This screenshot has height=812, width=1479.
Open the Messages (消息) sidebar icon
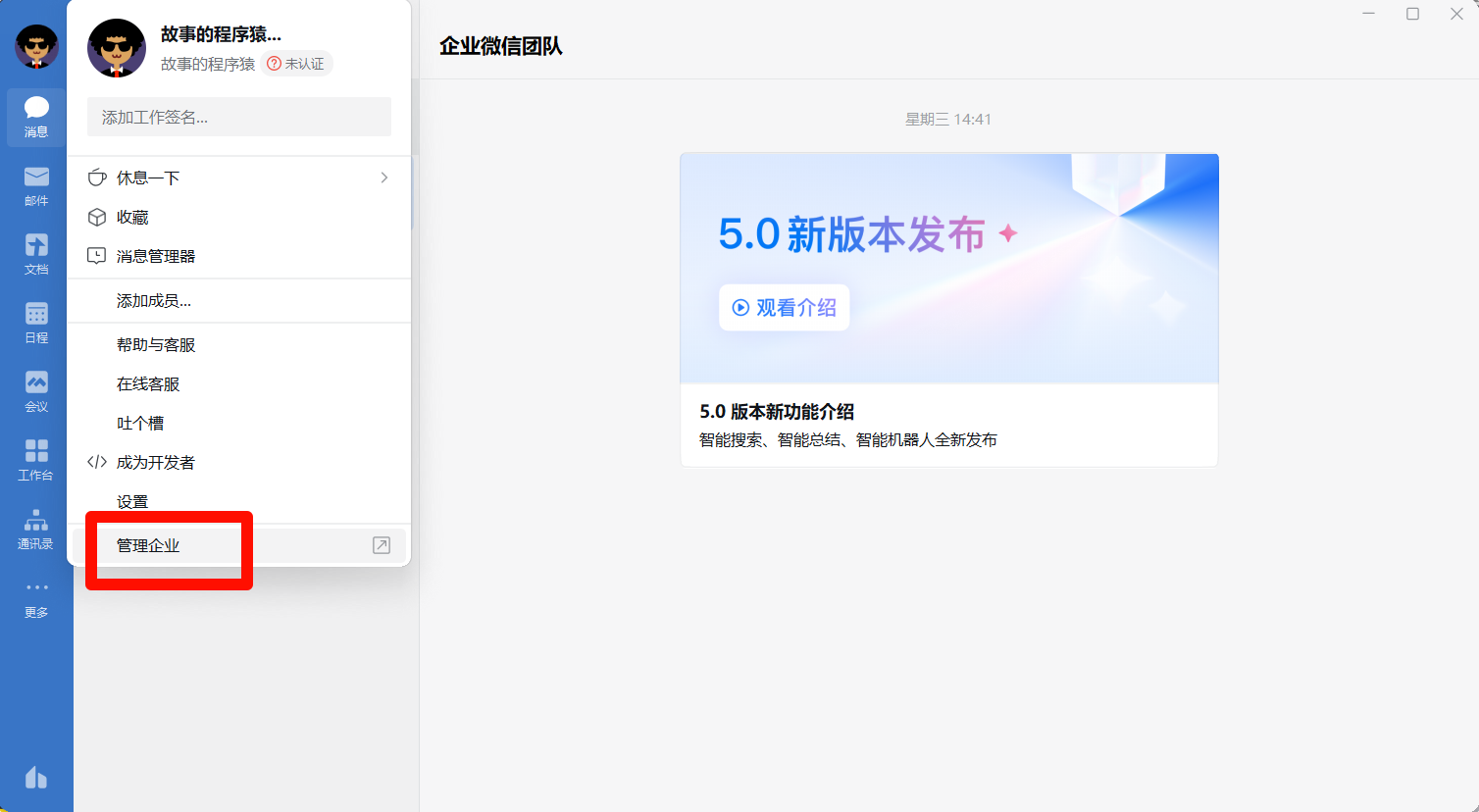tap(36, 117)
